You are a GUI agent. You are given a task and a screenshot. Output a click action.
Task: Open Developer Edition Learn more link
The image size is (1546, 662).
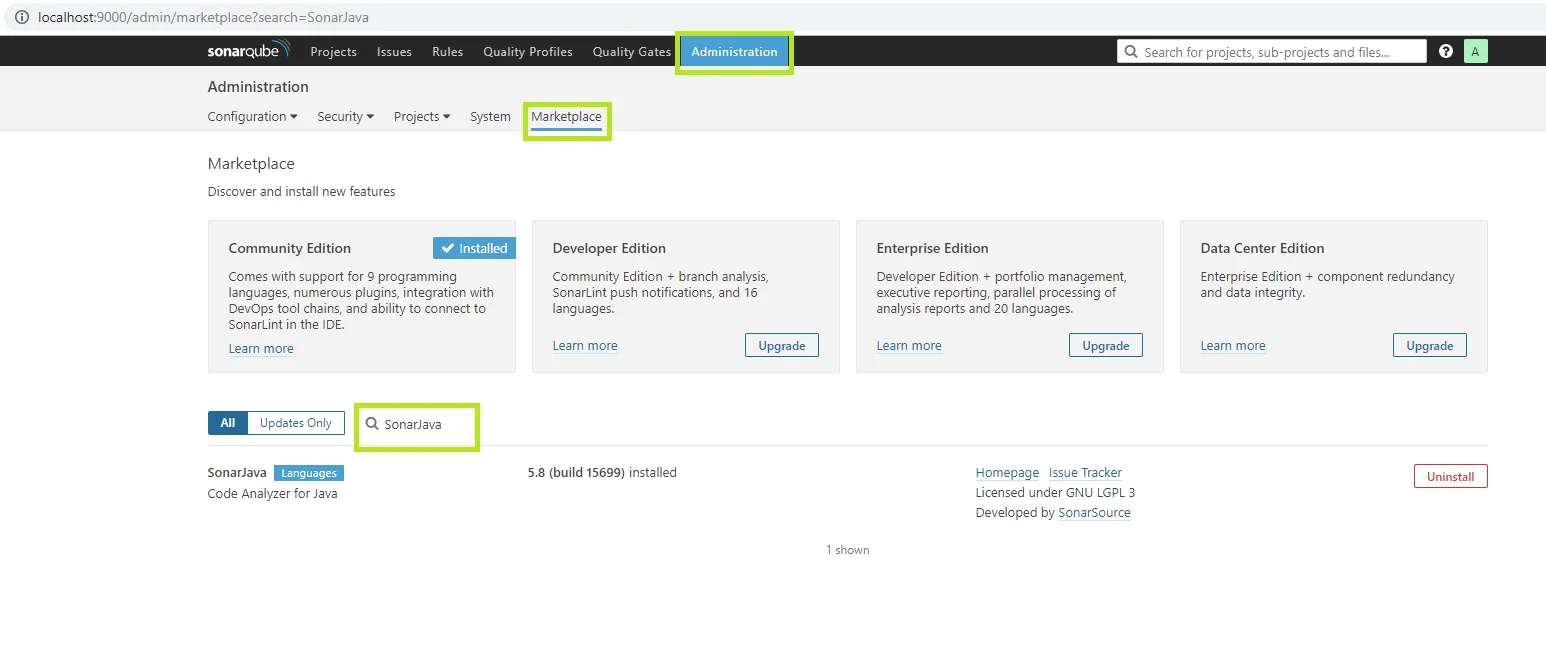585,346
